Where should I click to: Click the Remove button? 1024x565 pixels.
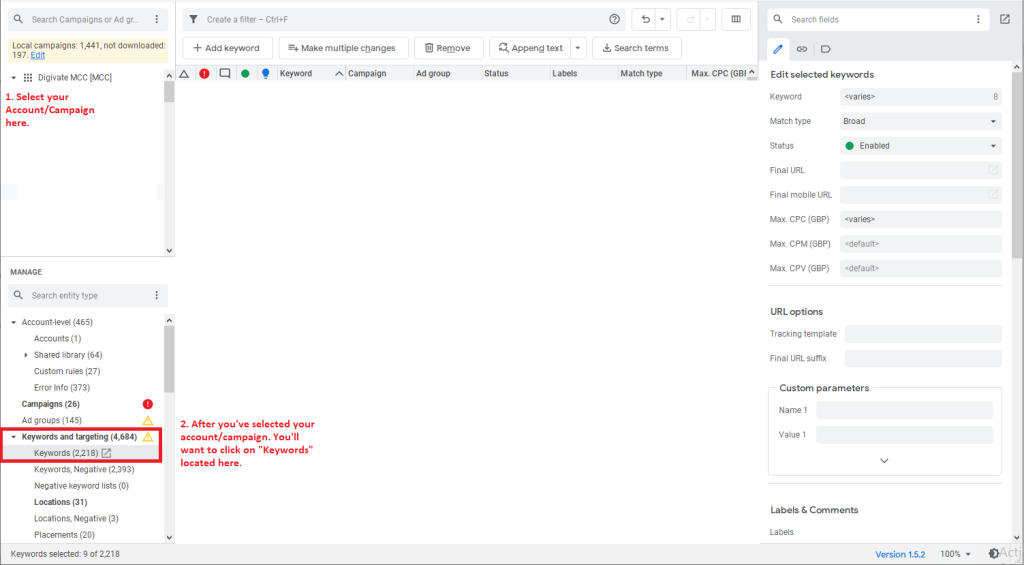pos(449,48)
